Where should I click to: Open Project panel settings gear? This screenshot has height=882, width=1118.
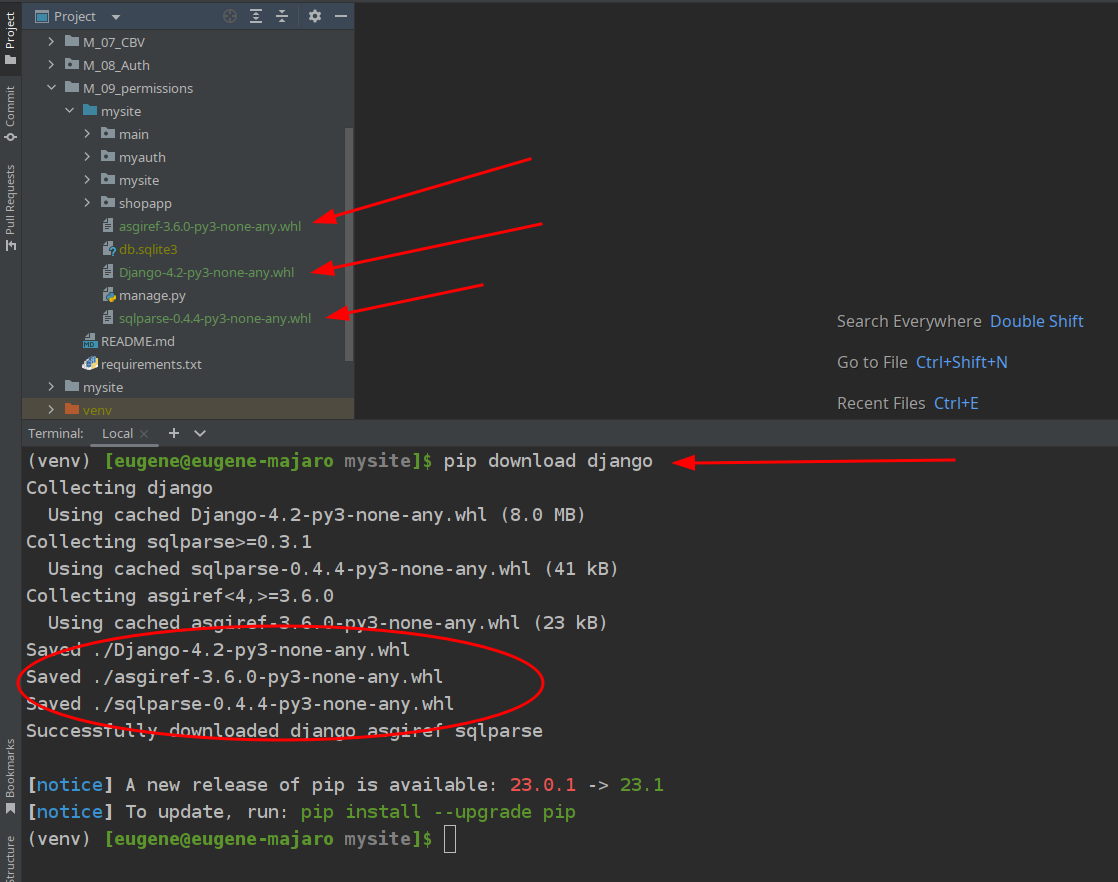click(x=315, y=16)
